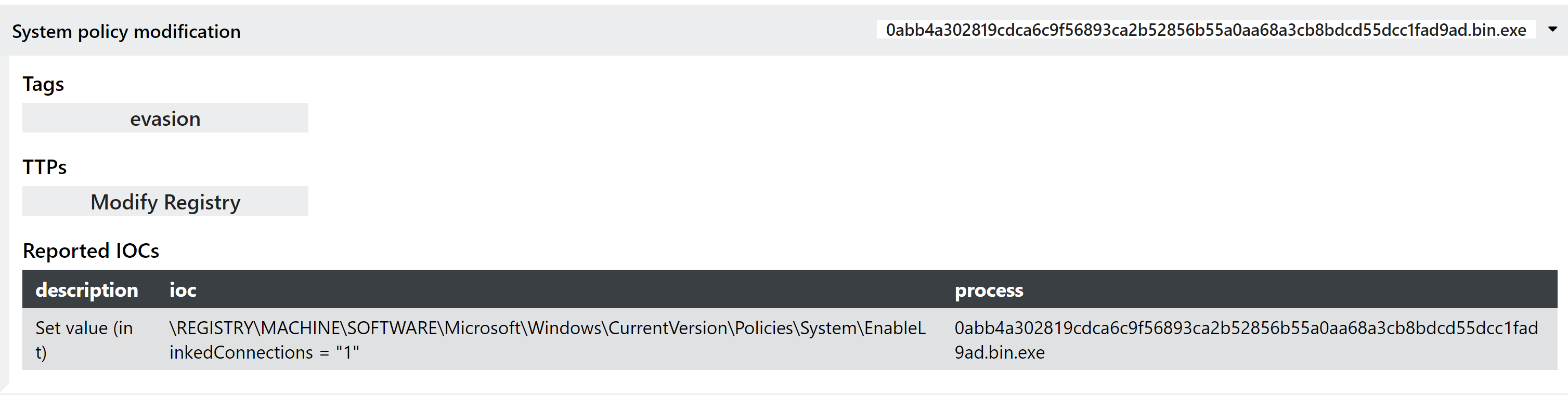
Task: Click the Tags heading
Action: 43,84
